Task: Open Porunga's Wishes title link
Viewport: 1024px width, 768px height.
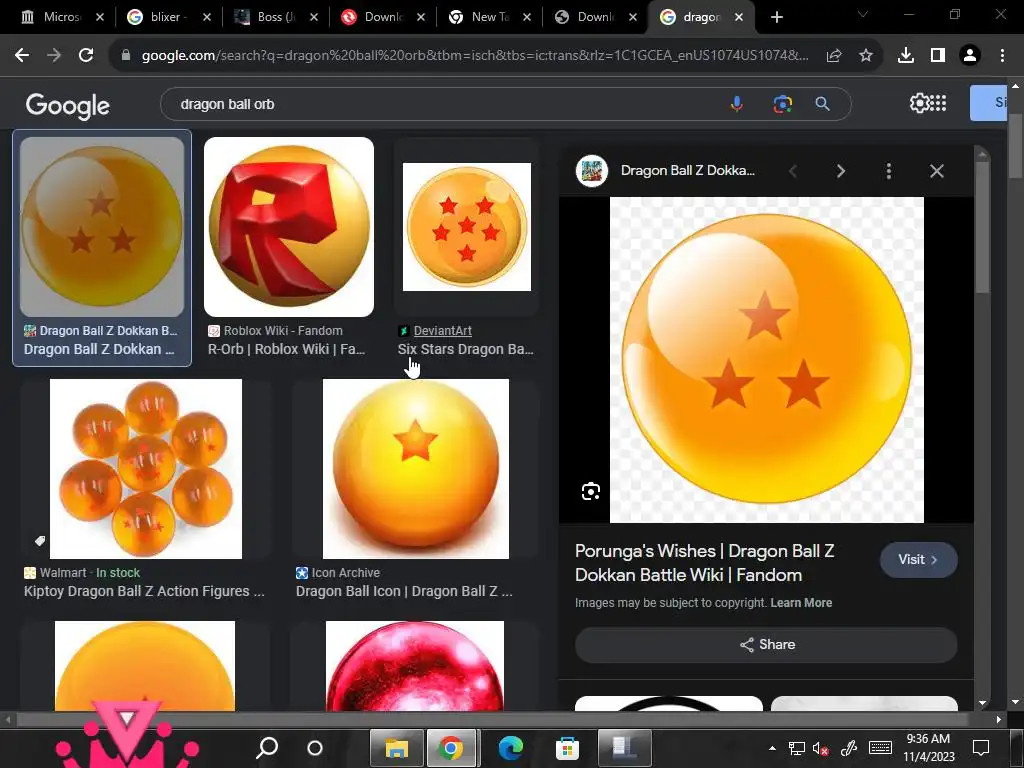Action: pos(705,563)
